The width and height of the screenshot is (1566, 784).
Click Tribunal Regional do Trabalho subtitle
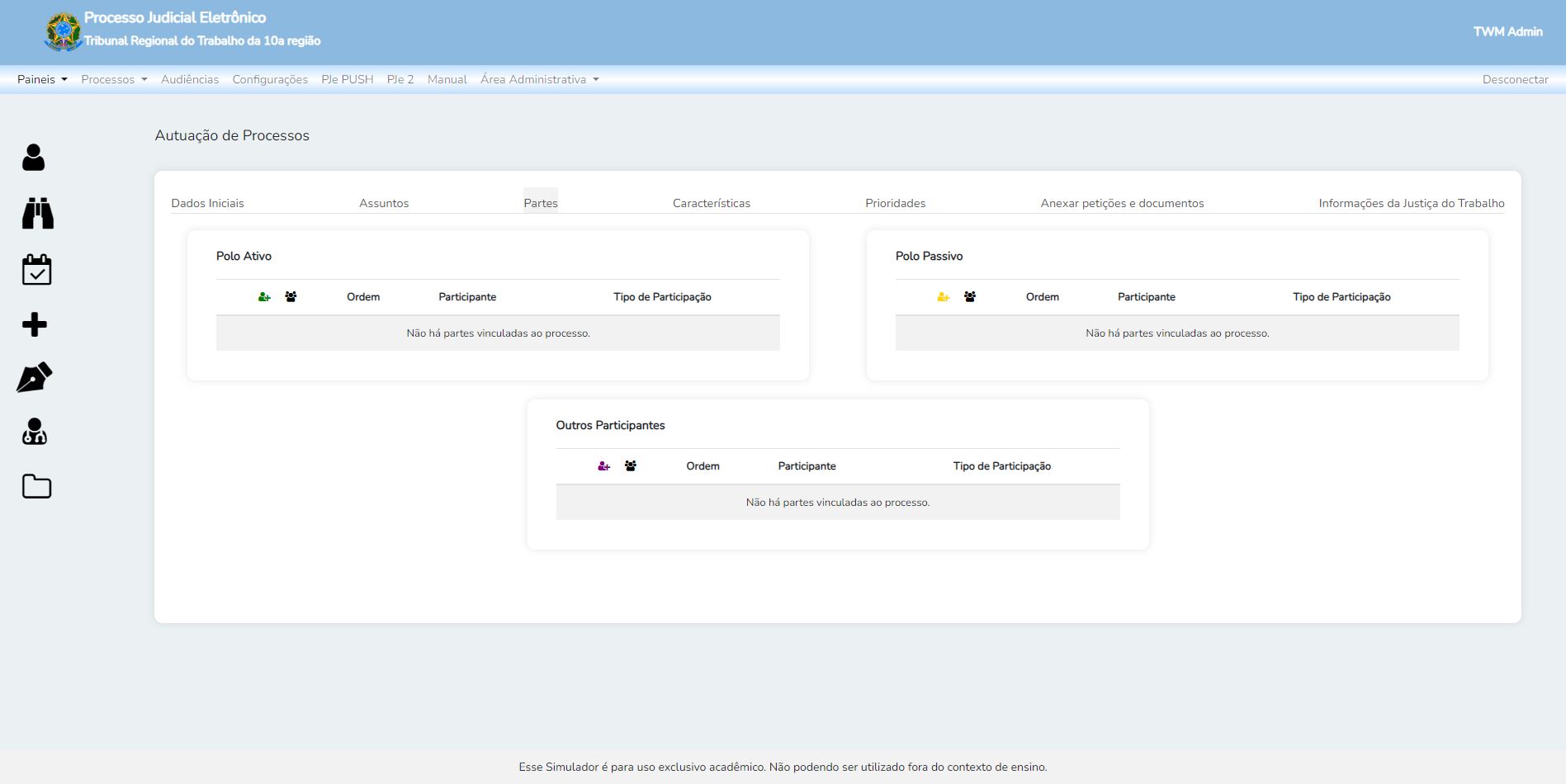click(202, 40)
